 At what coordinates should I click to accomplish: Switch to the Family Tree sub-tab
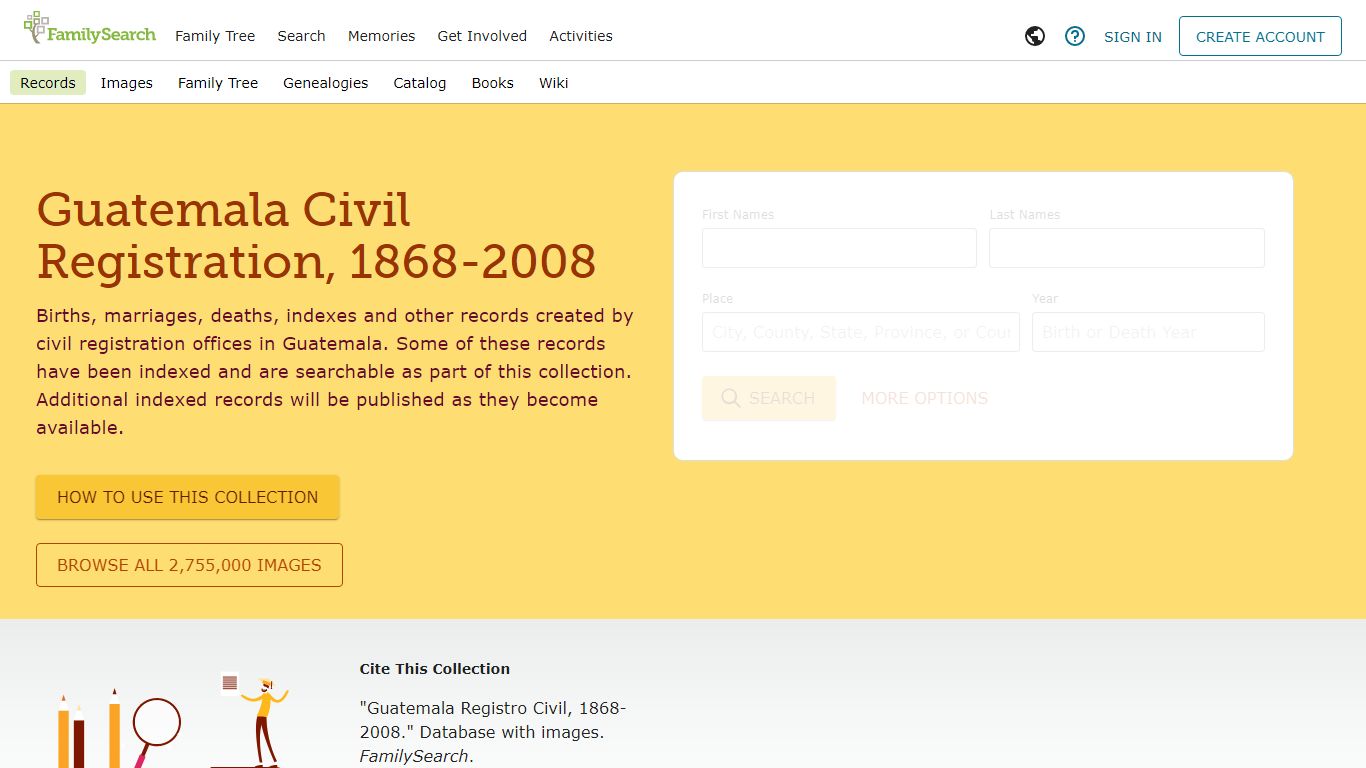point(218,83)
